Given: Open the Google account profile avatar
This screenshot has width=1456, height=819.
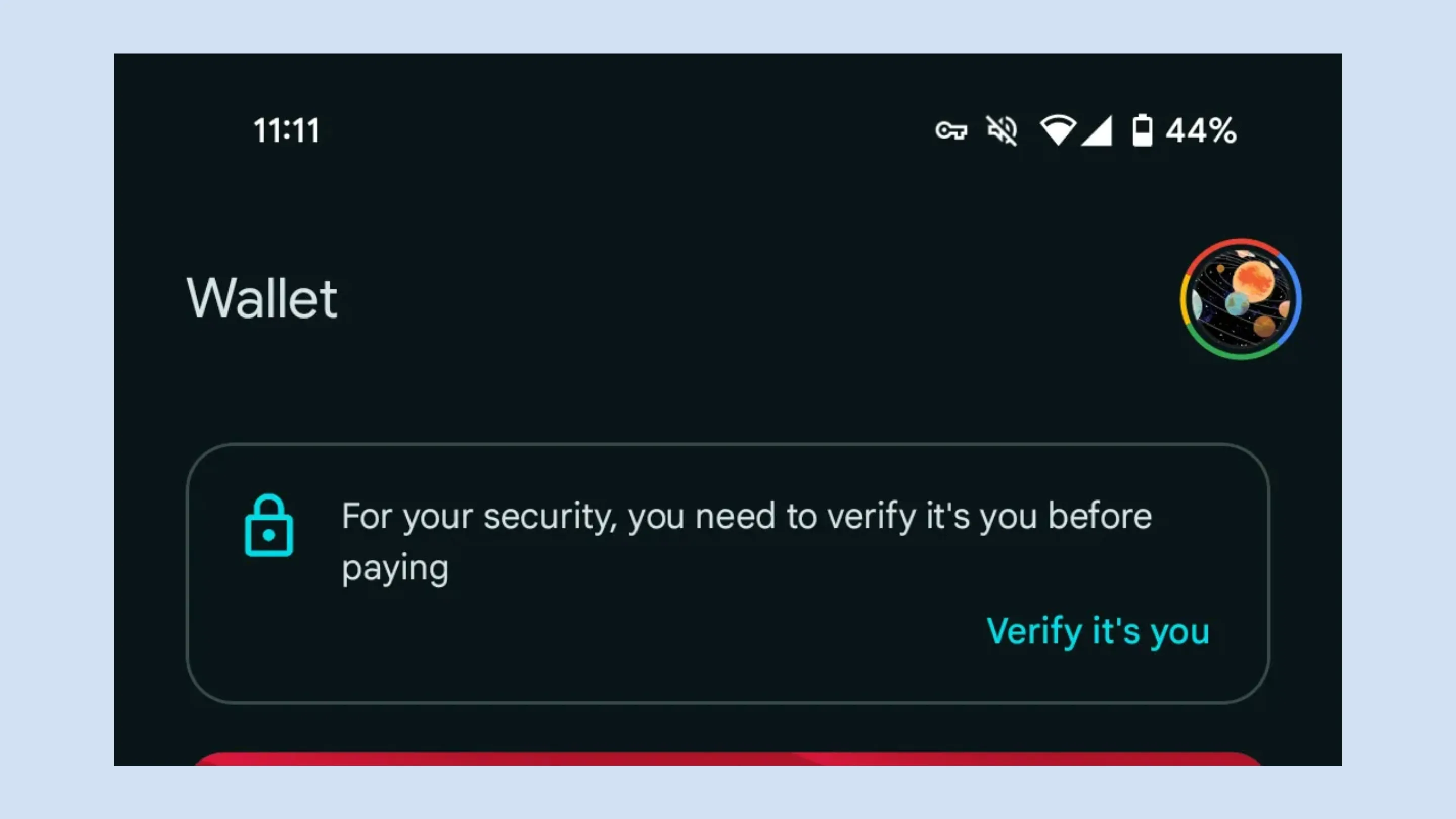Looking at the screenshot, I should (x=1241, y=299).
